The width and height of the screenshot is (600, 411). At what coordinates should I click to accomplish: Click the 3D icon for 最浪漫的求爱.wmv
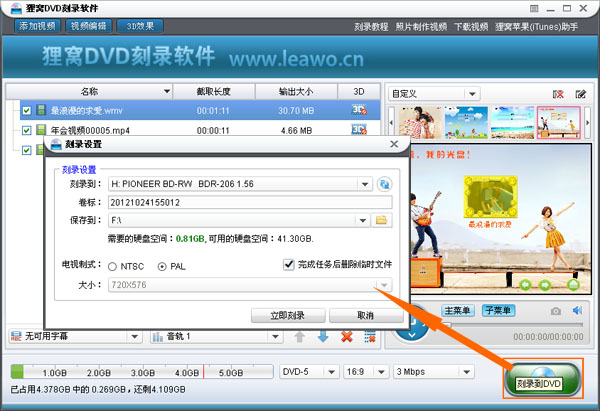click(x=359, y=110)
